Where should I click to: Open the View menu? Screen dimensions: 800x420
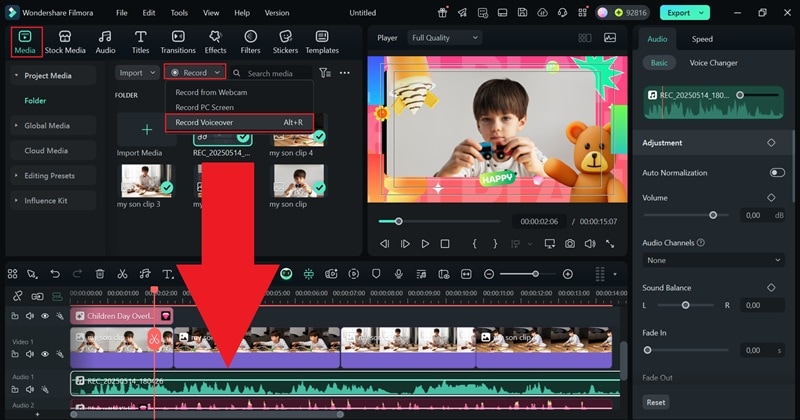point(211,13)
